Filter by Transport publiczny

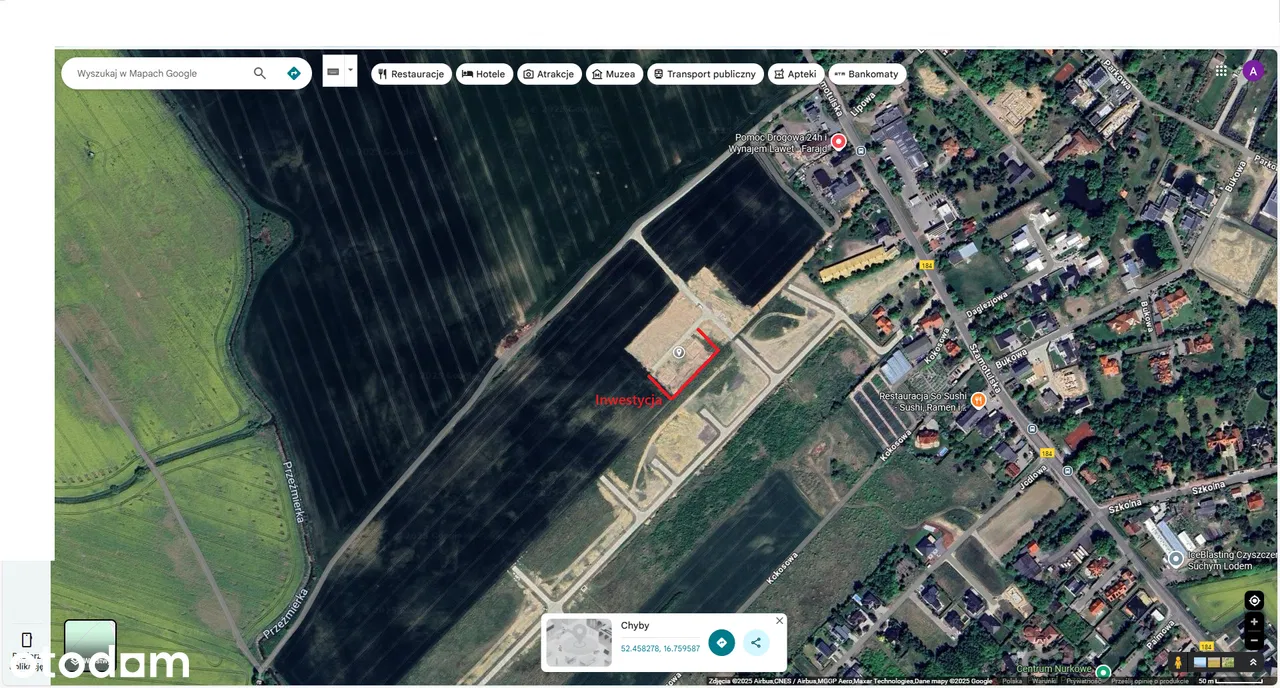click(705, 74)
